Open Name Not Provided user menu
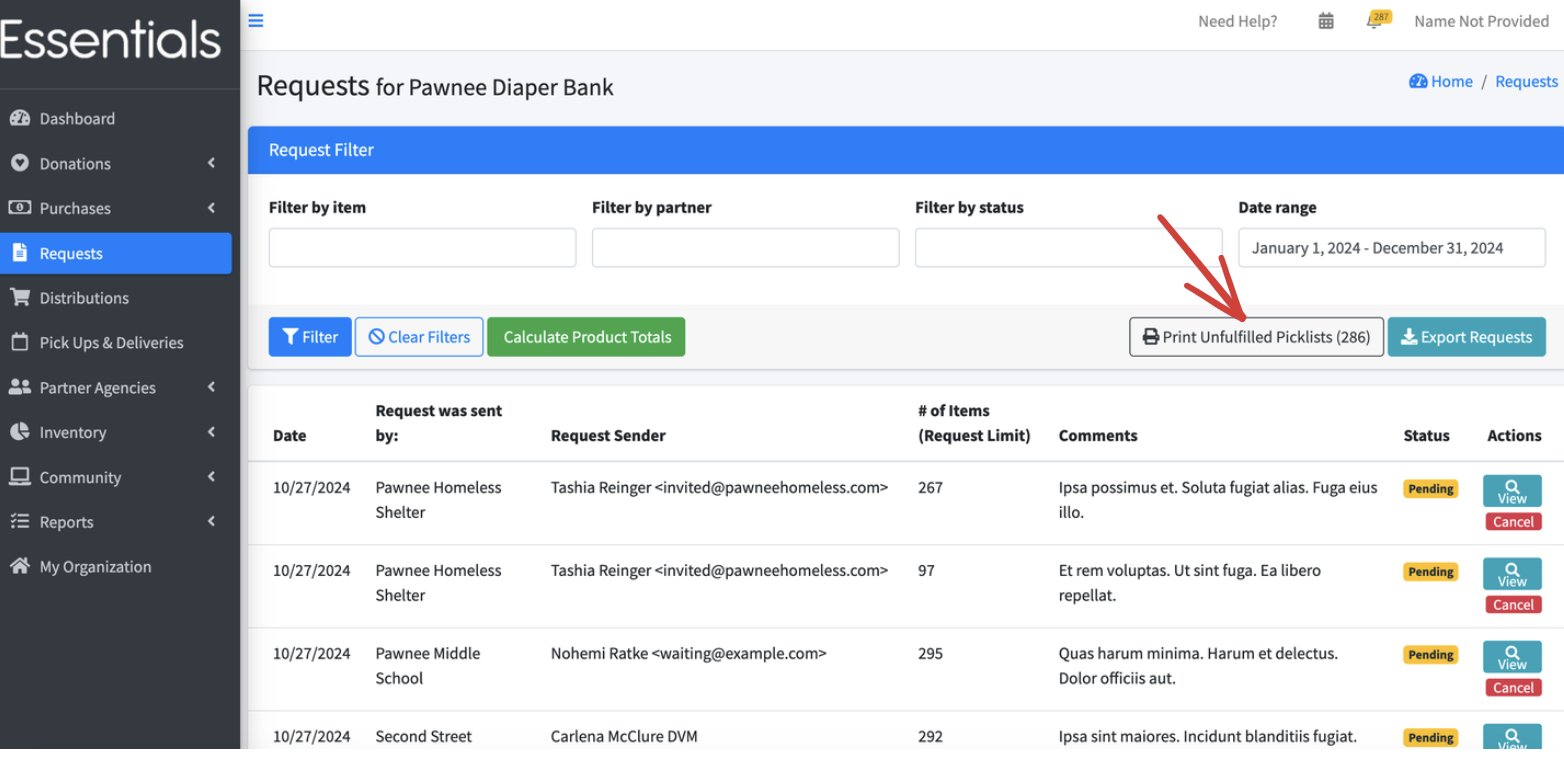 (x=1481, y=21)
